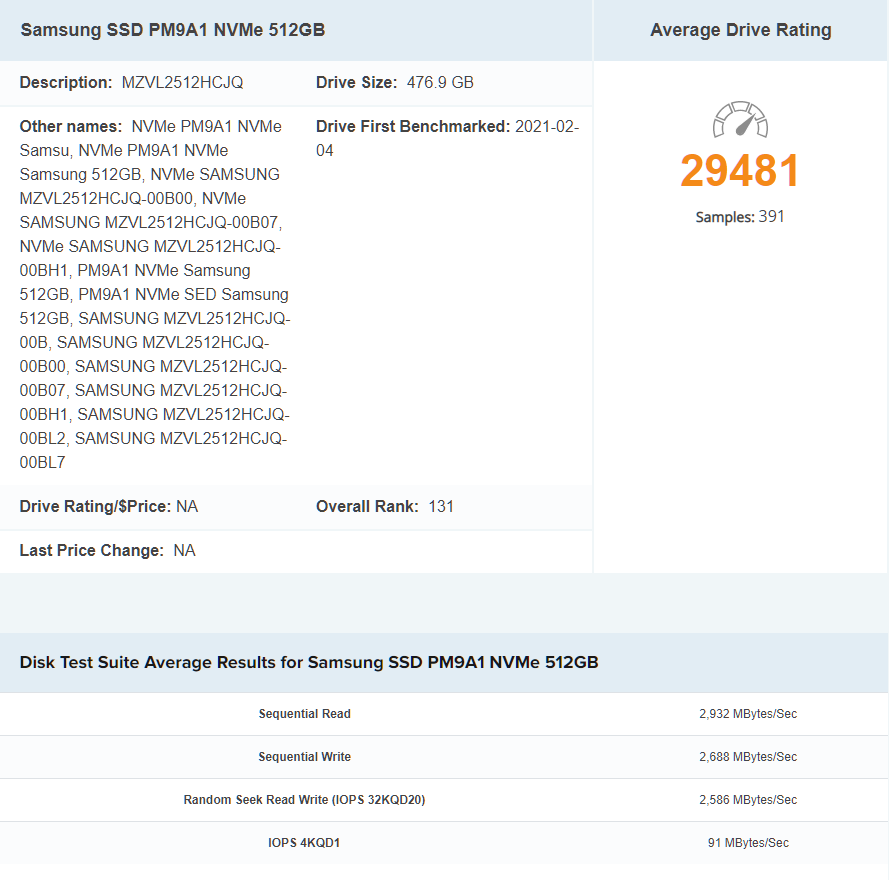Click the 'Drive Rating/$Price: NA' entry
Image resolution: width=889 pixels, height=880 pixels.
coord(109,506)
